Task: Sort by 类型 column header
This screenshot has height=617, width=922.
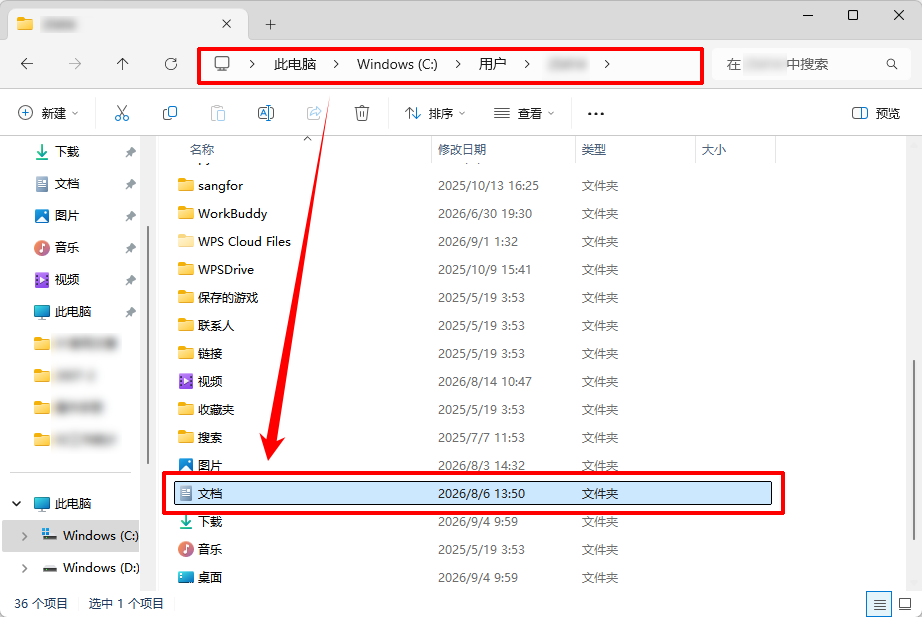Action: [593, 150]
